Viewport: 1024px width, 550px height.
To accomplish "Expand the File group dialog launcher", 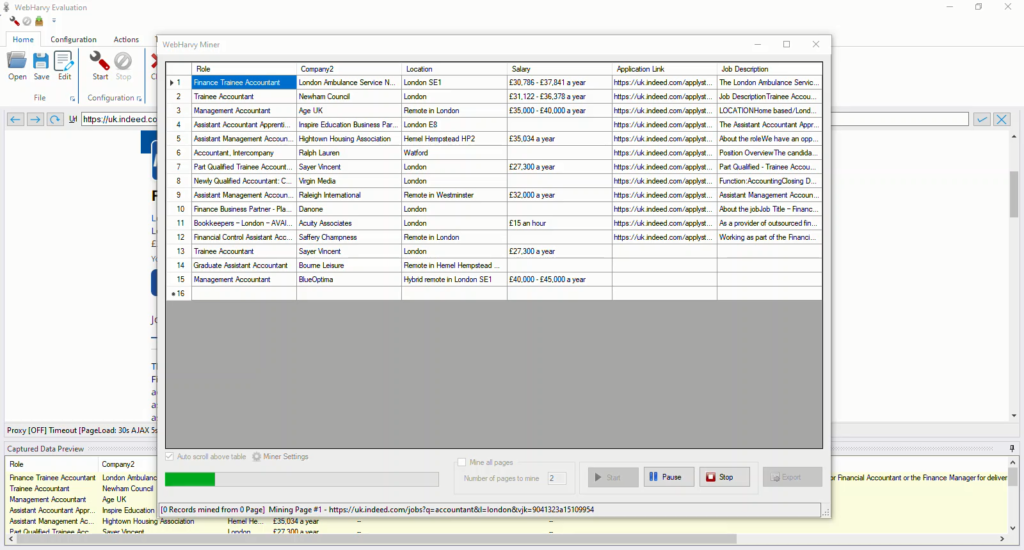I will coord(72,98).
